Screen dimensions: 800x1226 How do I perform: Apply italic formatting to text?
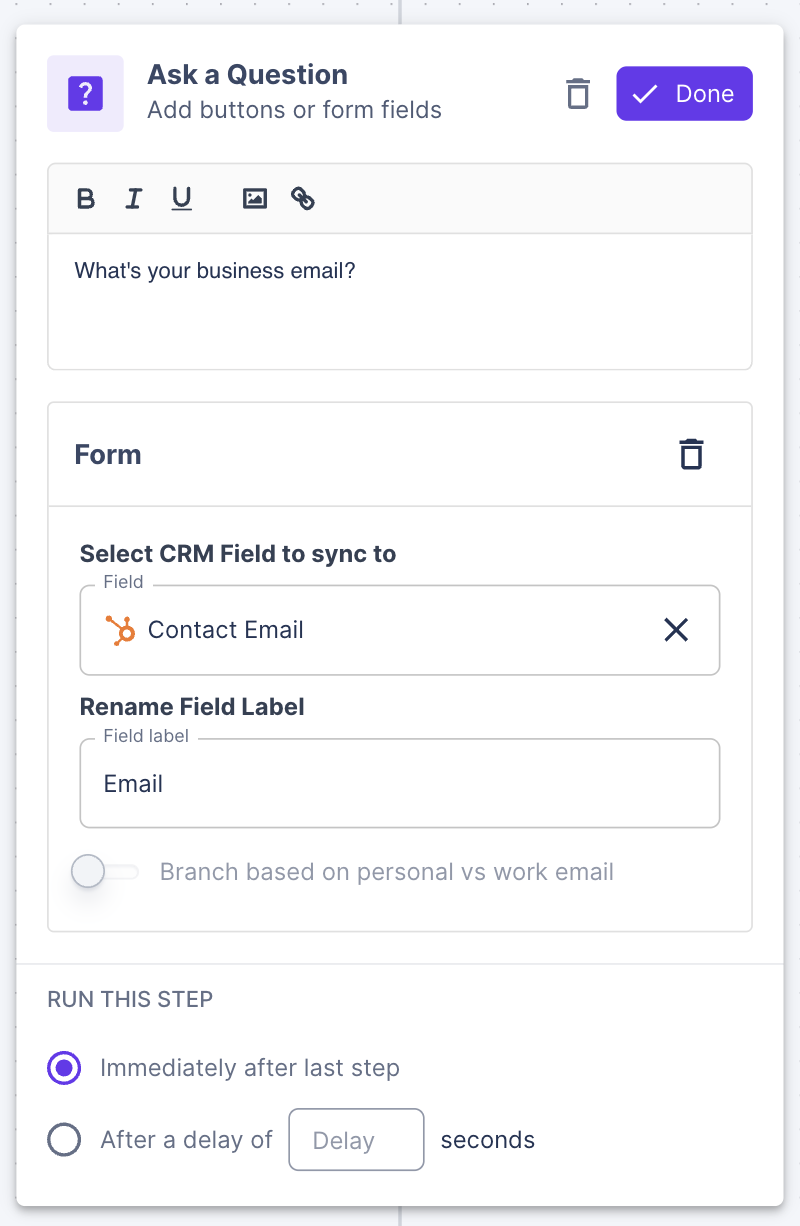pyautogui.click(x=133, y=199)
